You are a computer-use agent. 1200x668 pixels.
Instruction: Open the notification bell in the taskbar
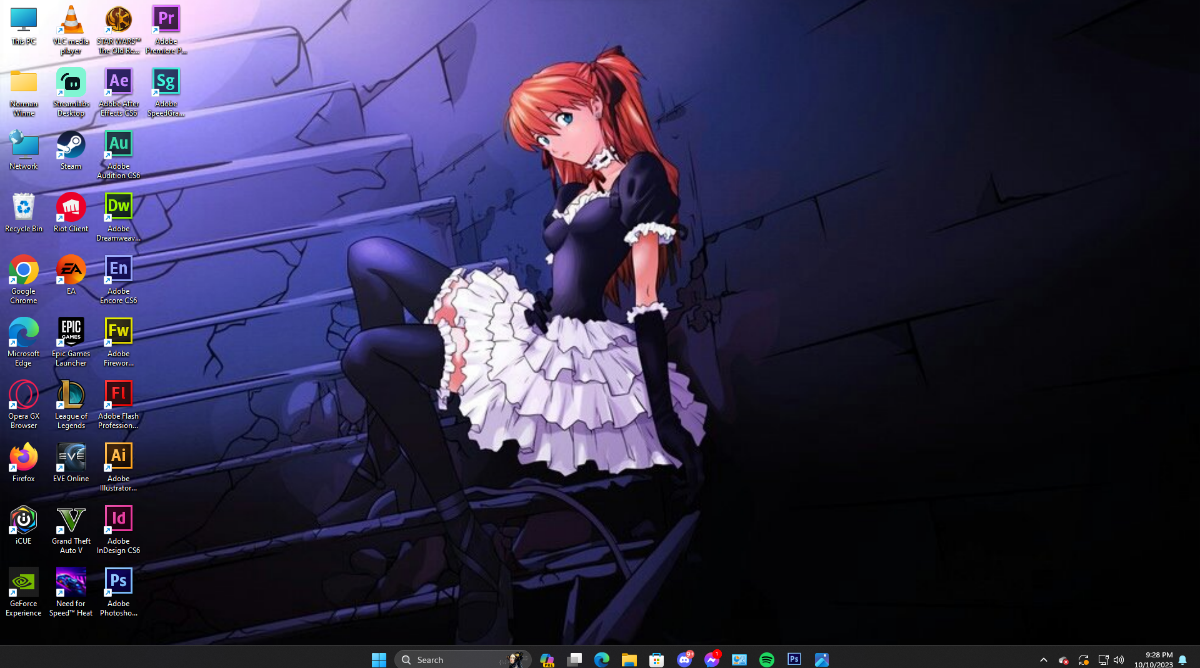(1183, 660)
